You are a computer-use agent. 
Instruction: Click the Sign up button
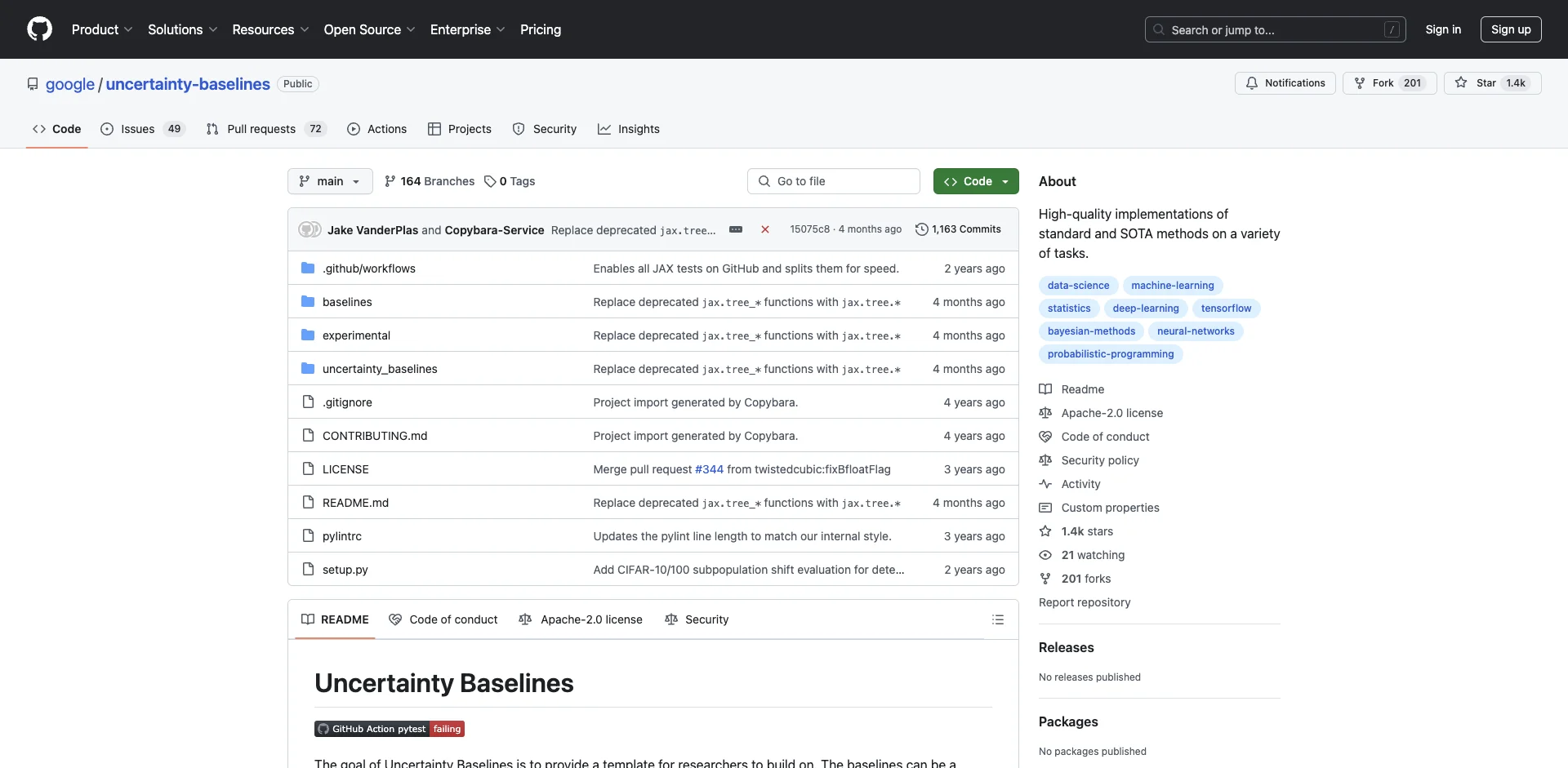pyautogui.click(x=1510, y=29)
